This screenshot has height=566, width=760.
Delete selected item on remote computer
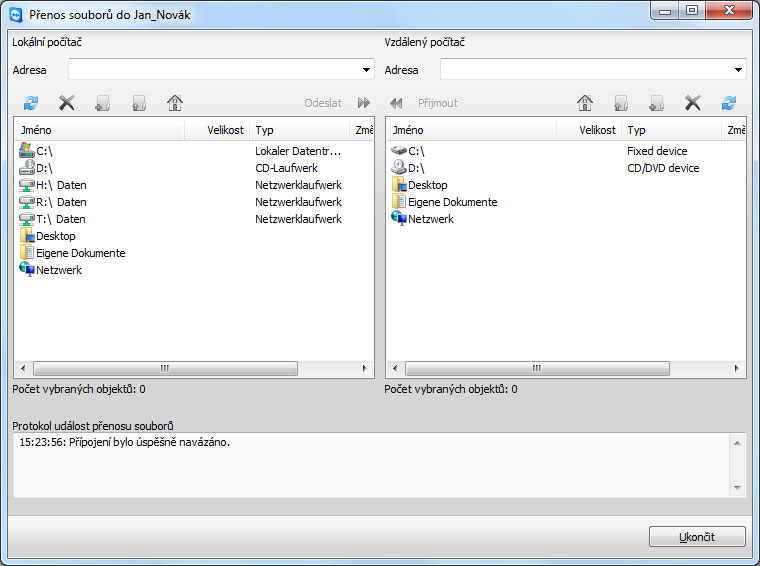coord(693,103)
